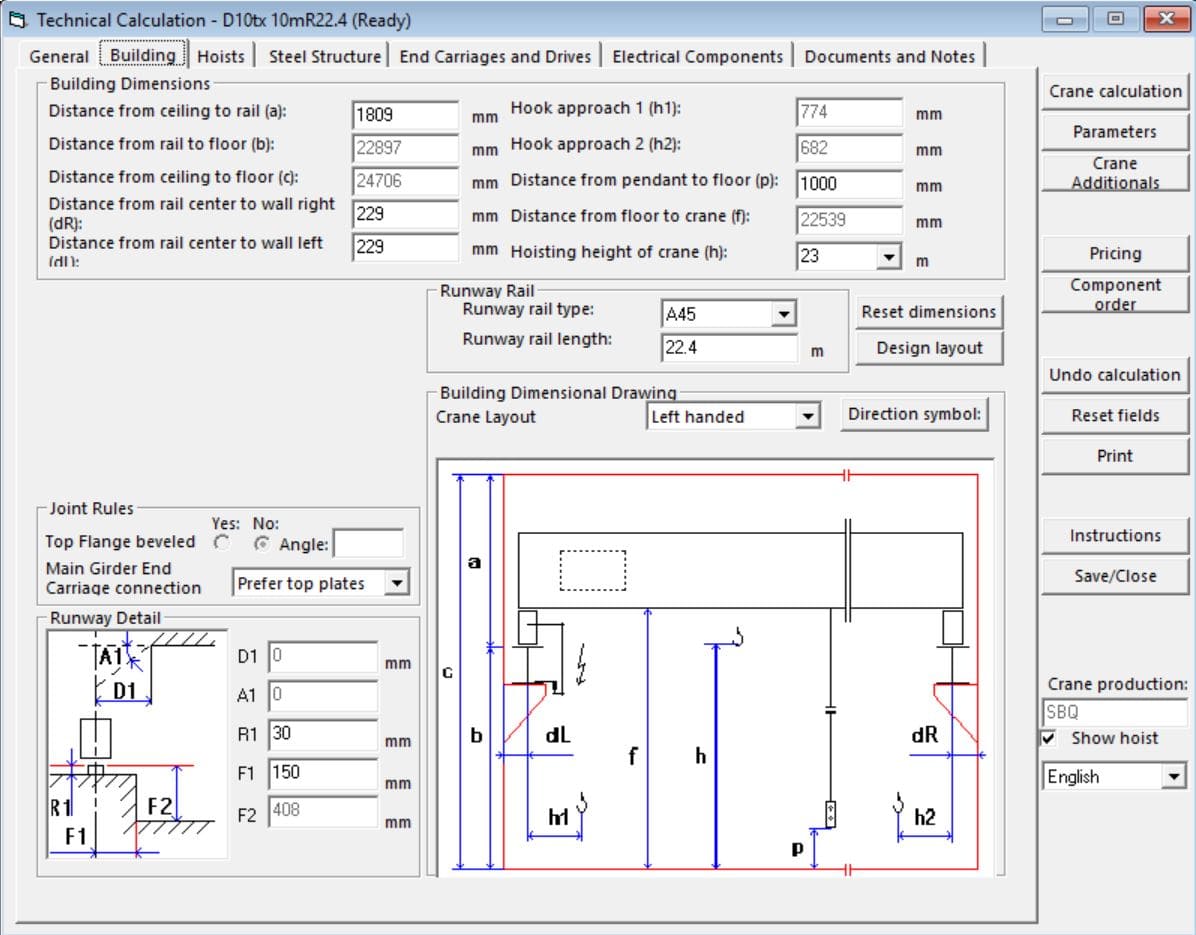Screen dimensions: 1196x935
Task: Open the Steel Structure tab
Action: [324, 56]
